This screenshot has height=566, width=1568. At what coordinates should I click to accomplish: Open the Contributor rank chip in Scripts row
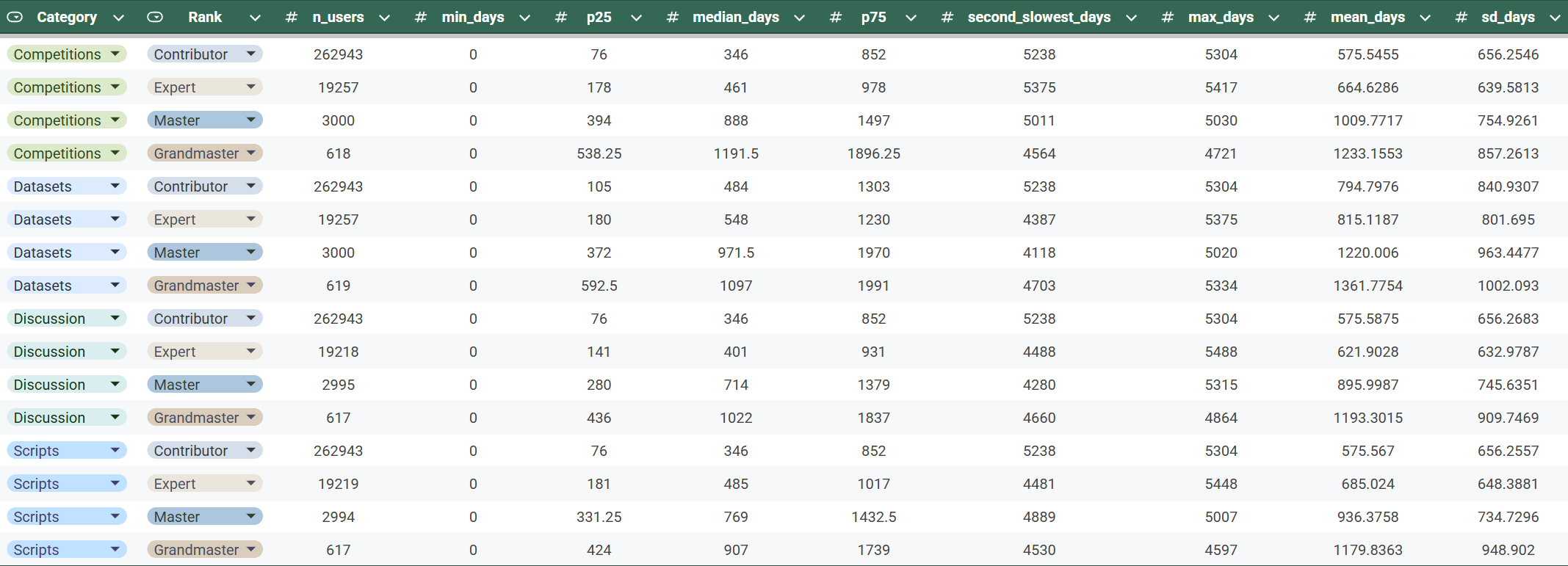(205, 451)
